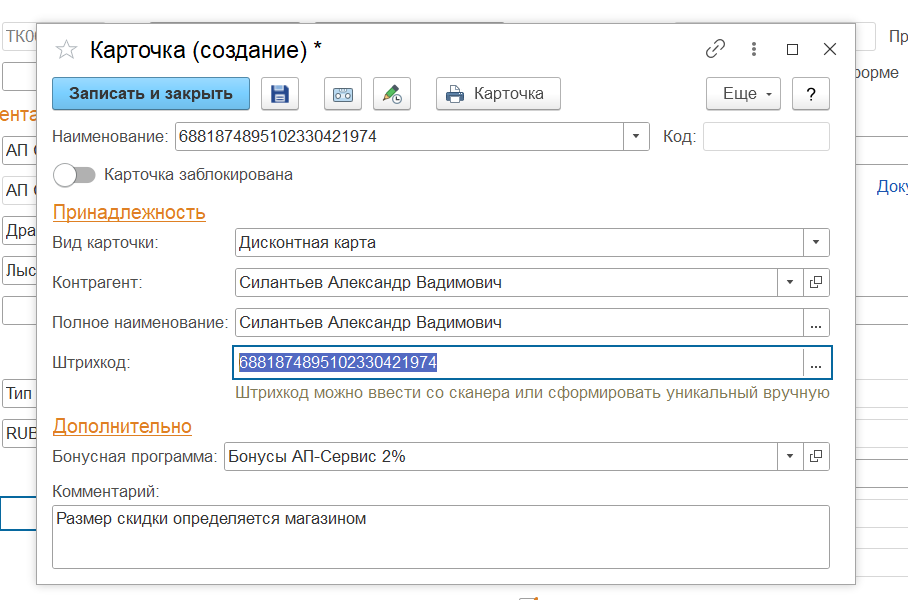Open the three-dot vertical menu in title bar
Screen dimensions: 908x600
point(754,49)
